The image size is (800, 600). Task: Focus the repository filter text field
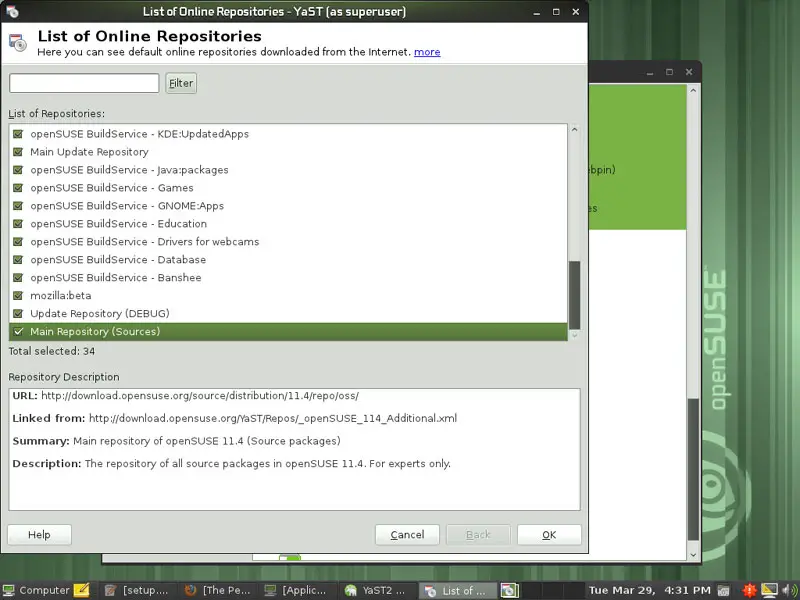tap(84, 83)
